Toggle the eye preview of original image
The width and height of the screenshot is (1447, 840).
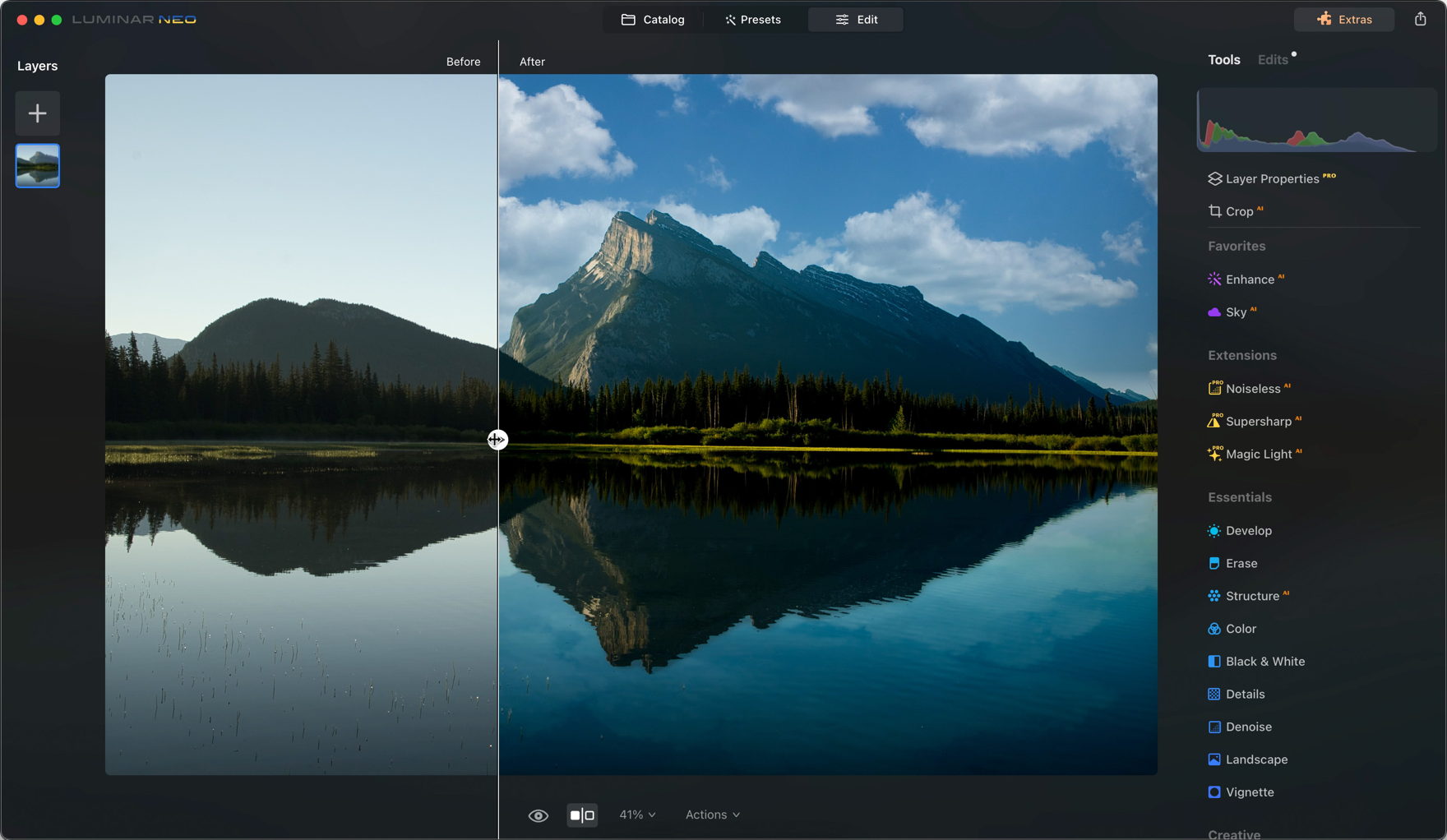[x=538, y=815]
